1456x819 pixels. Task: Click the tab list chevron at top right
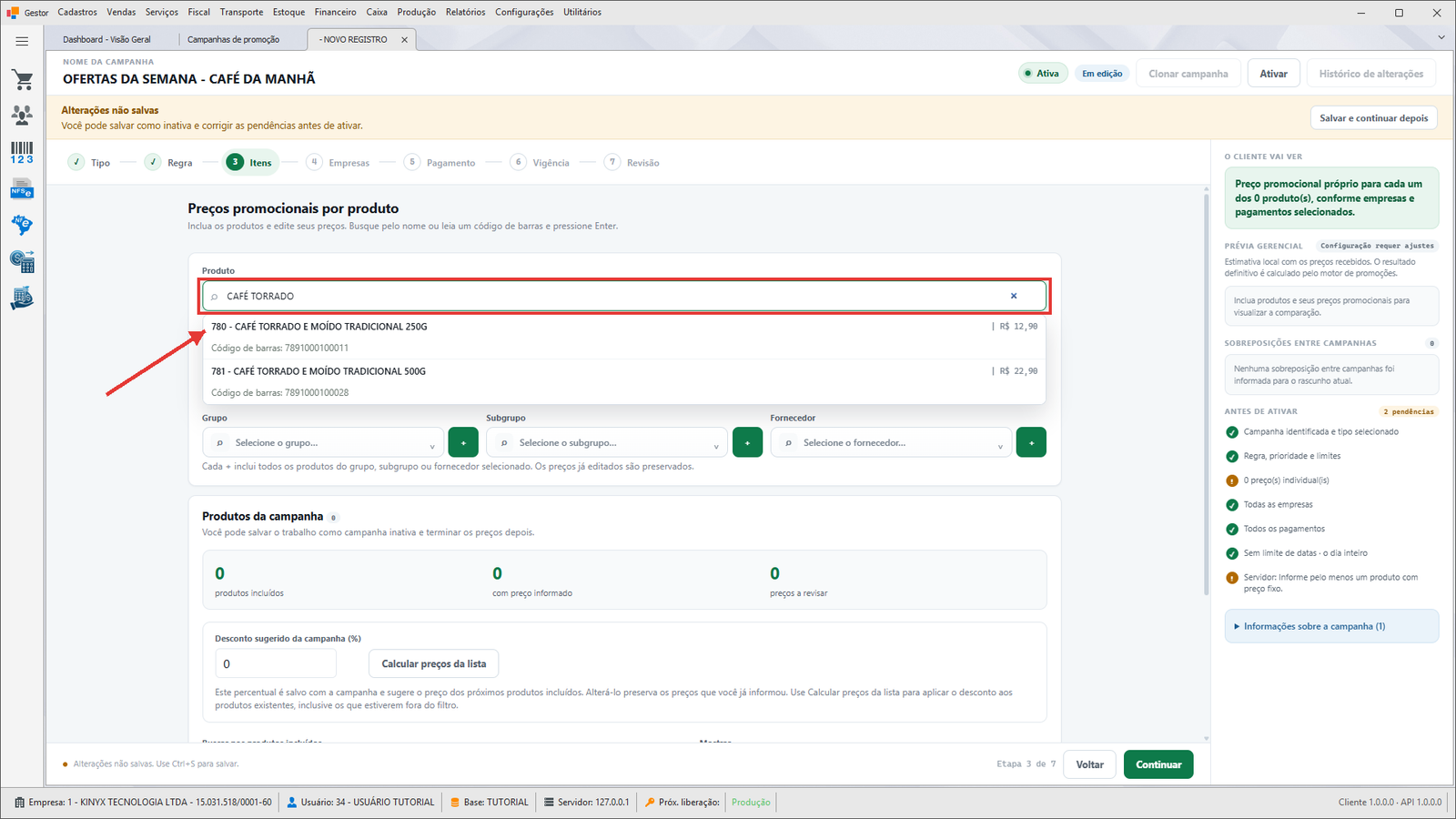pyautogui.click(x=1441, y=37)
